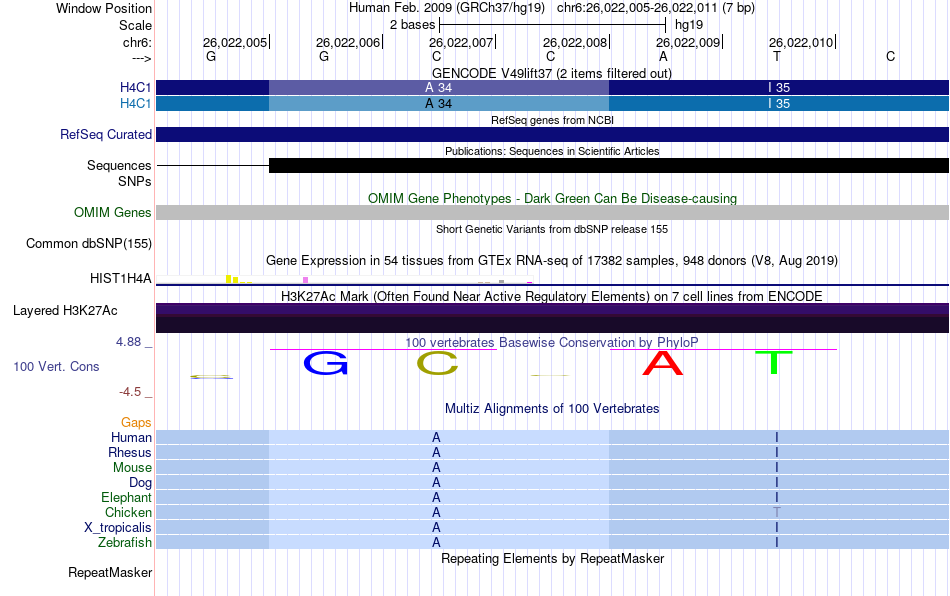Click GENCODE V49lift37 track title
The image size is (950, 596).
click(552, 74)
